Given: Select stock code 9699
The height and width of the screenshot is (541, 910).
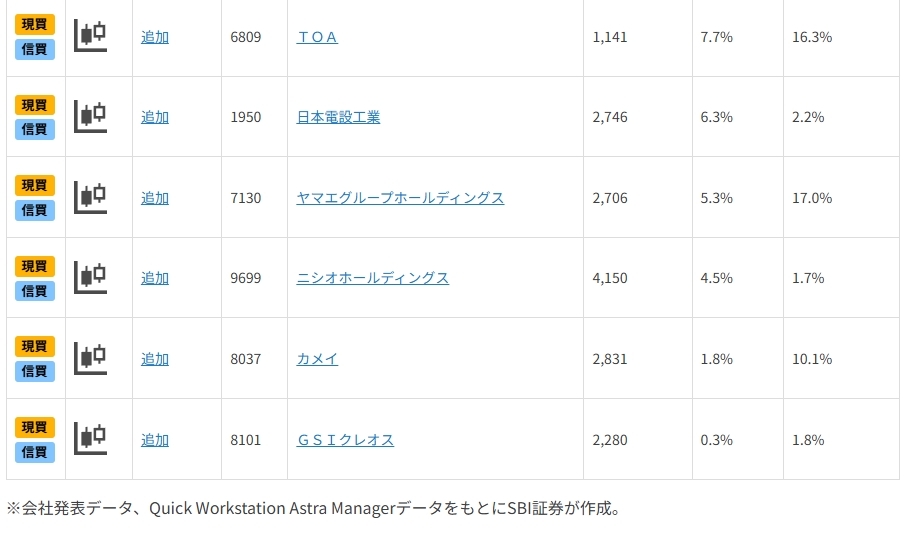Looking at the screenshot, I should click(x=245, y=278).
